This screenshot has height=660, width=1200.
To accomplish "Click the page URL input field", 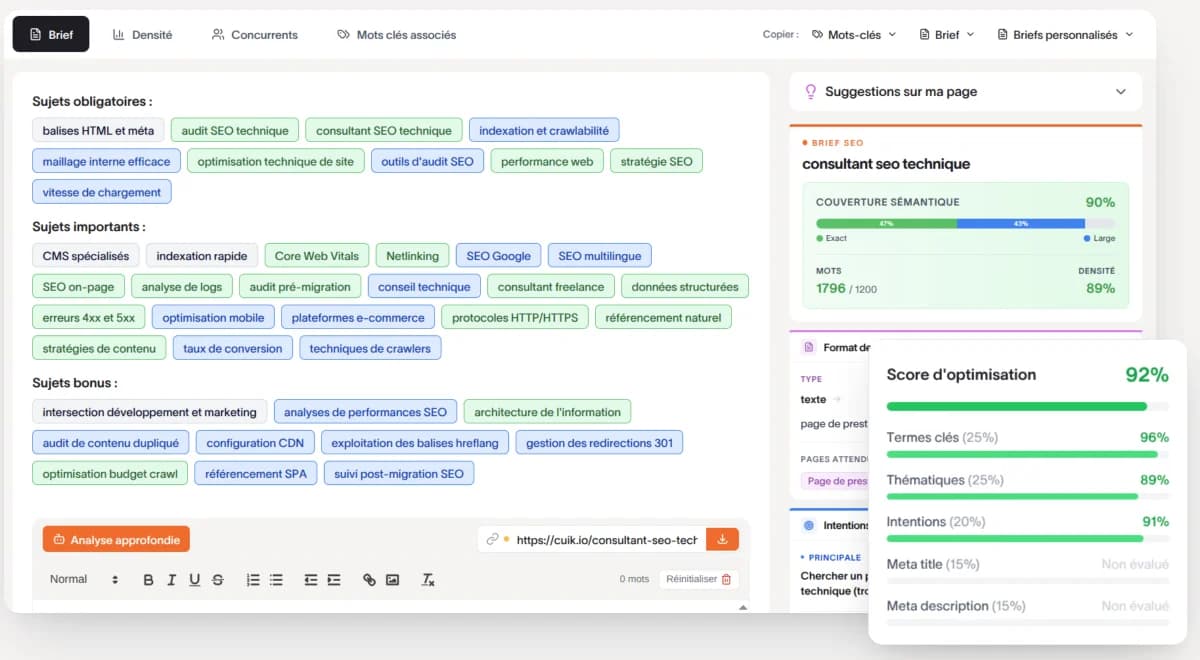I will tap(592, 539).
